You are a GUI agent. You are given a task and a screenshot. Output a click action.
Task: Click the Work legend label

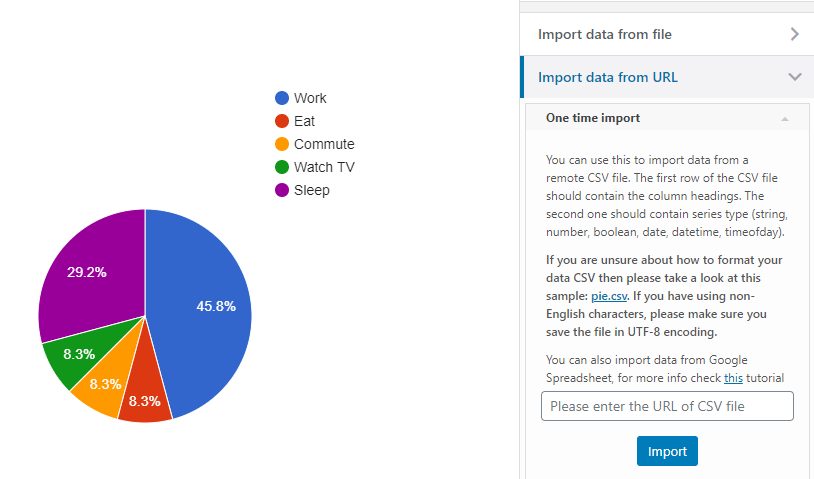coord(310,98)
